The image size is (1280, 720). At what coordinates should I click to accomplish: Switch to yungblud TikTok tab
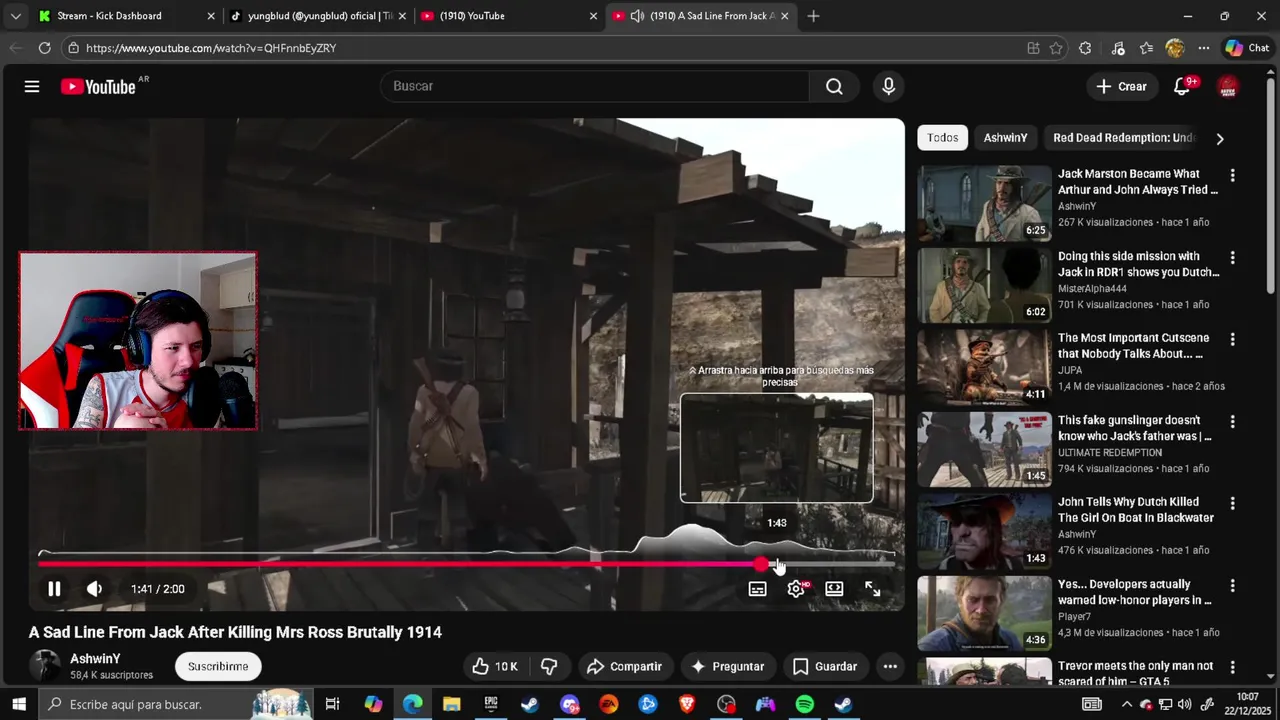[x=318, y=16]
